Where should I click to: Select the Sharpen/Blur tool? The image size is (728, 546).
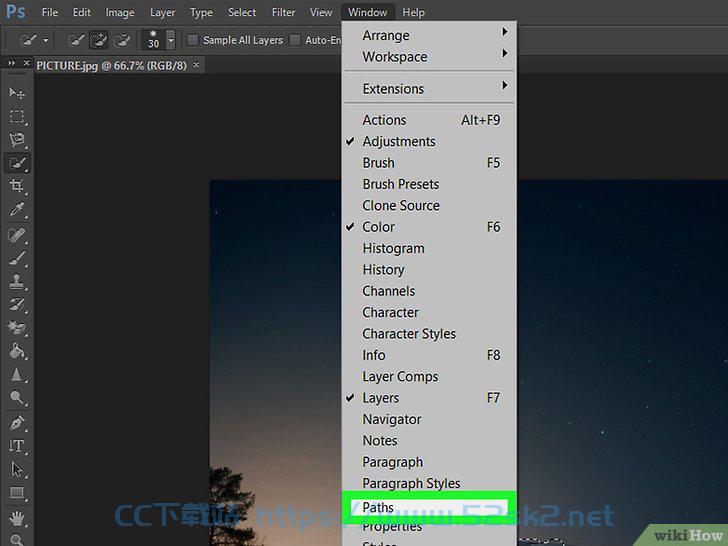pyautogui.click(x=17, y=374)
